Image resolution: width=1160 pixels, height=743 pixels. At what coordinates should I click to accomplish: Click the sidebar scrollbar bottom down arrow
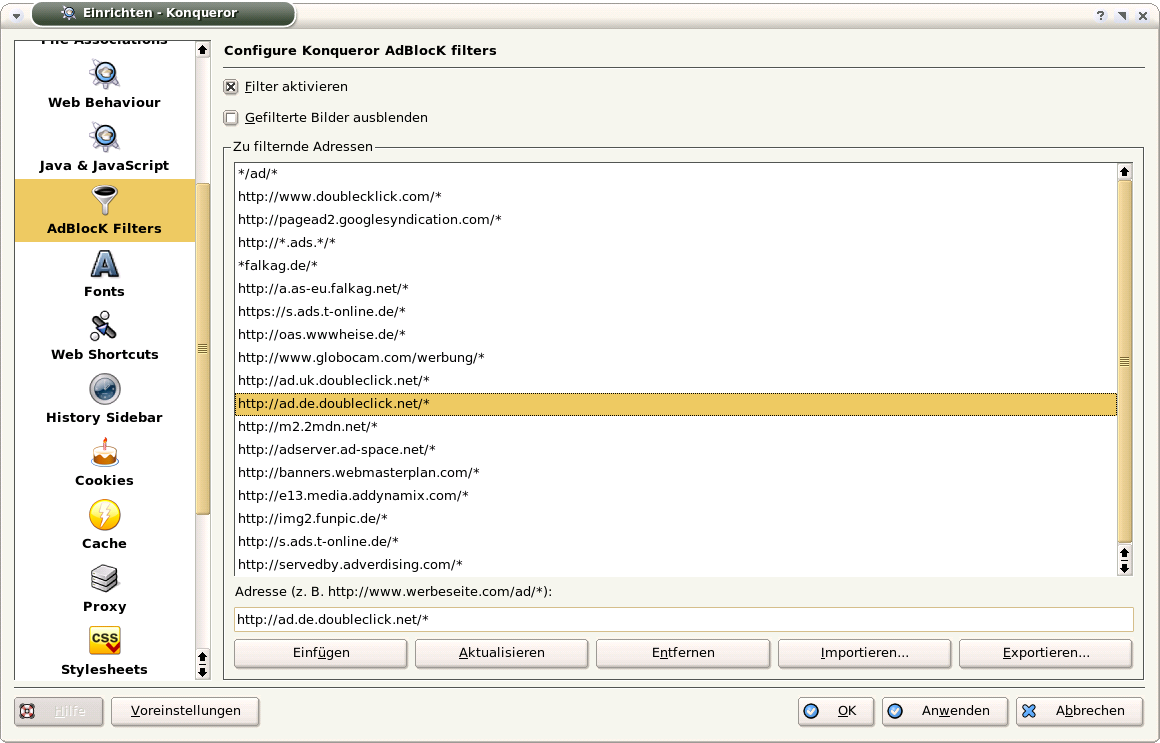[202, 672]
